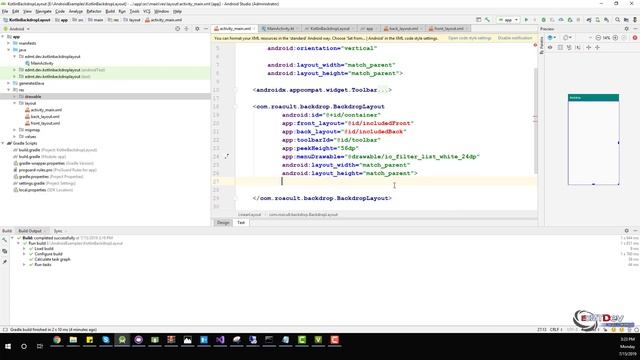Select back_layout.xml in project tree
The image size is (640, 360).
[42, 117]
